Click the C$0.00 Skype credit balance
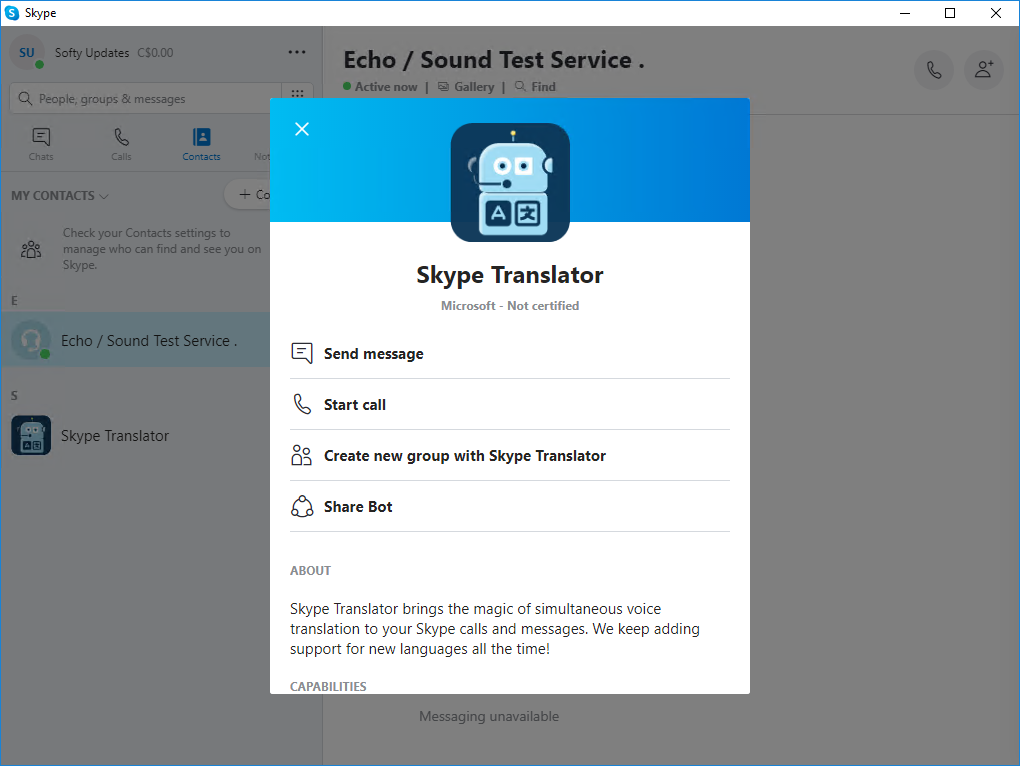1020x766 pixels. tap(155, 53)
